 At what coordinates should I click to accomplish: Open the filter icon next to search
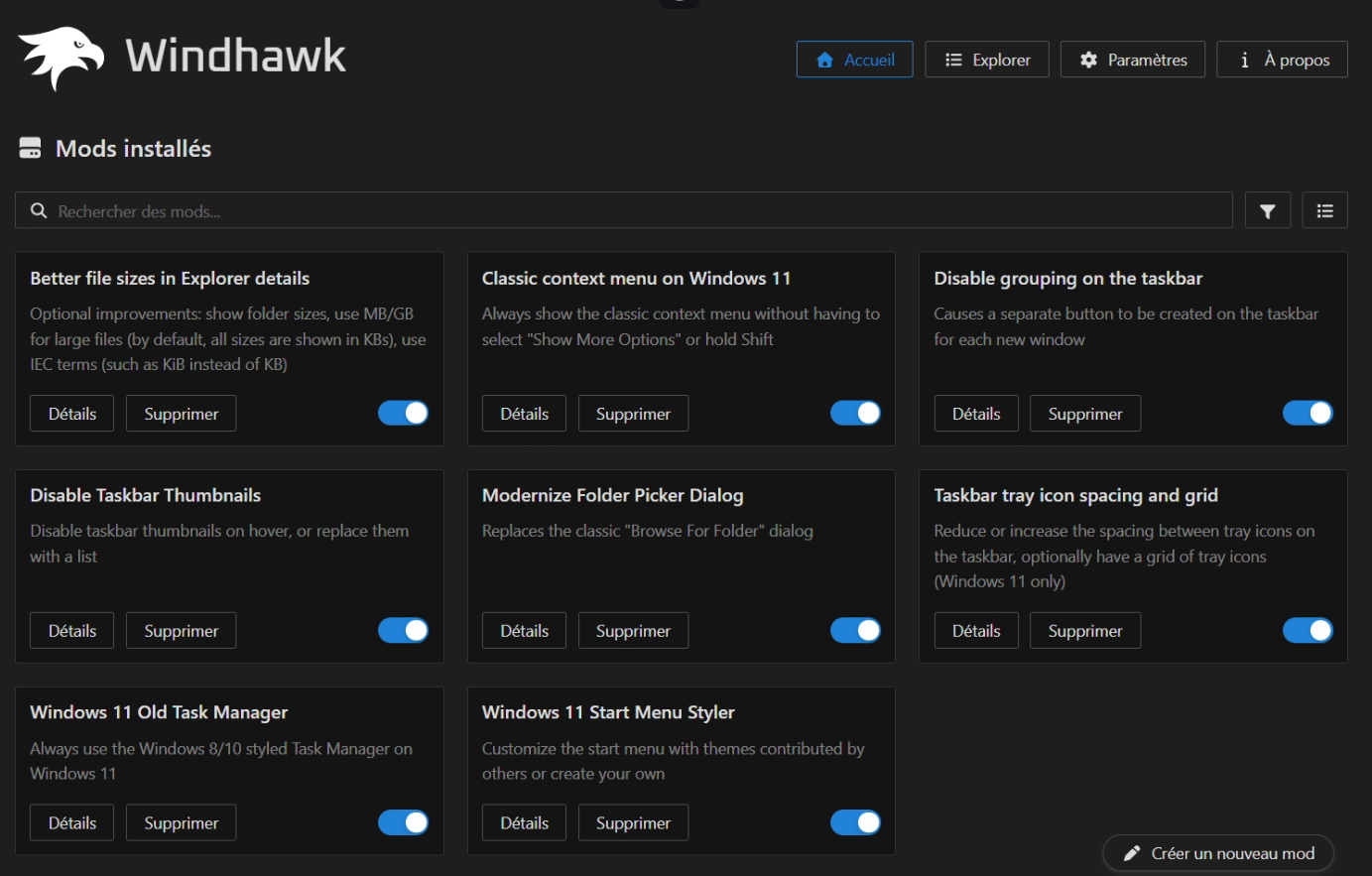pos(1267,210)
